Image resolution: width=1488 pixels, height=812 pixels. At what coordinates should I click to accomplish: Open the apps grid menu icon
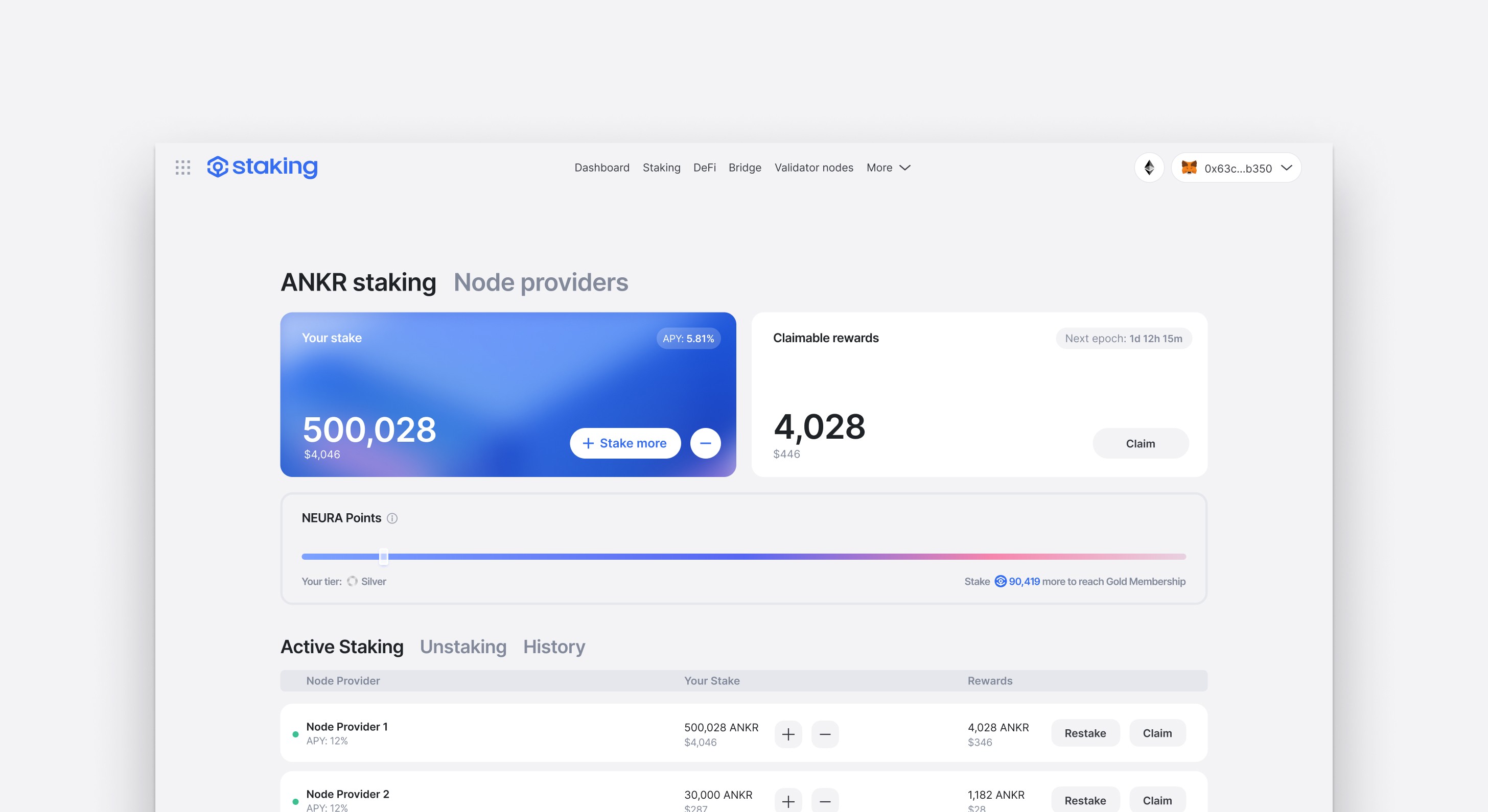(x=182, y=168)
